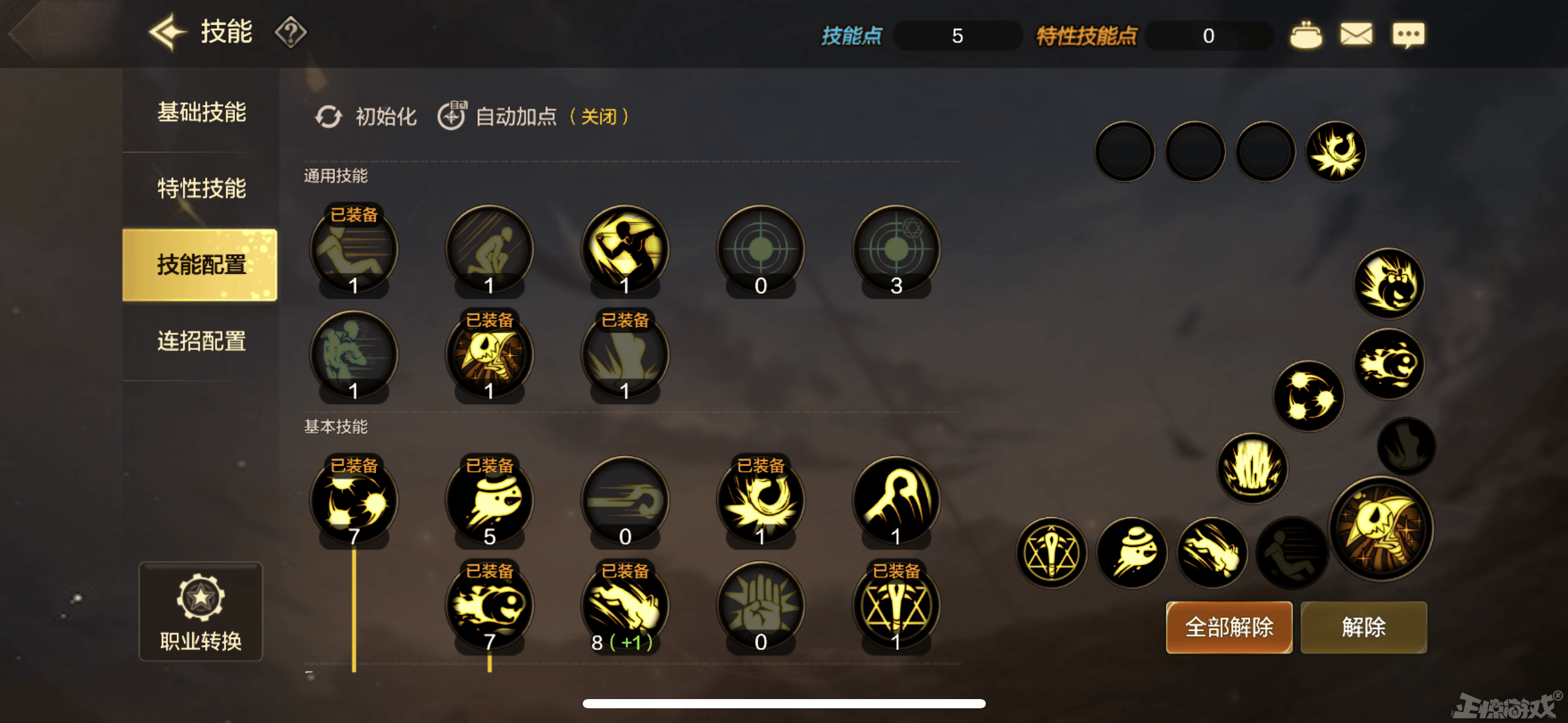Select the hexagram star skill with level 1
Screen dimensions: 1568x723
pyautogui.click(x=896, y=607)
